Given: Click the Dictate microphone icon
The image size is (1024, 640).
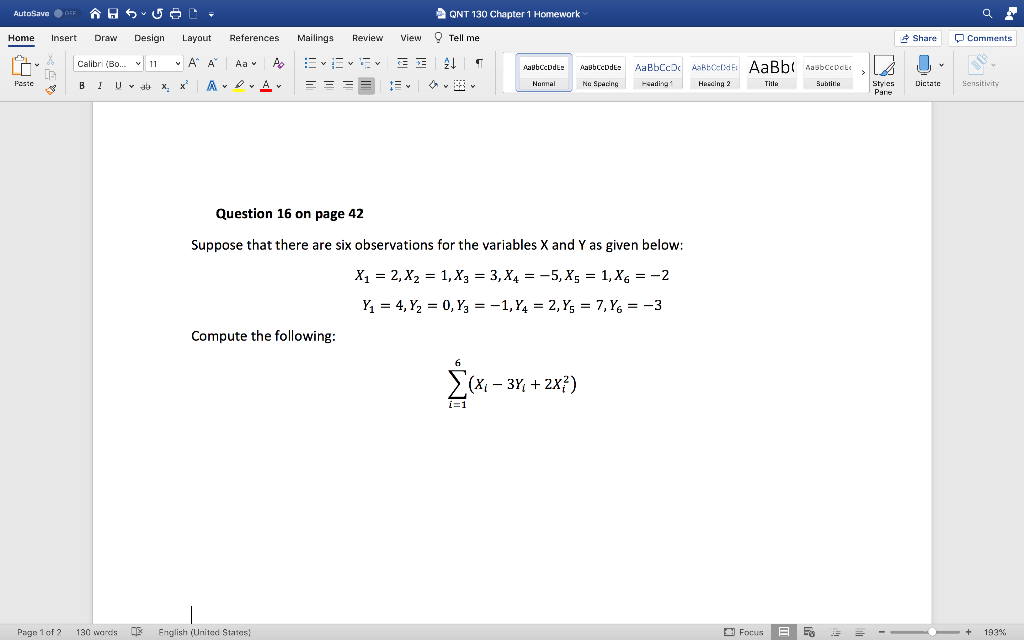Looking at the screenshot, I should (x=922, y=66).
